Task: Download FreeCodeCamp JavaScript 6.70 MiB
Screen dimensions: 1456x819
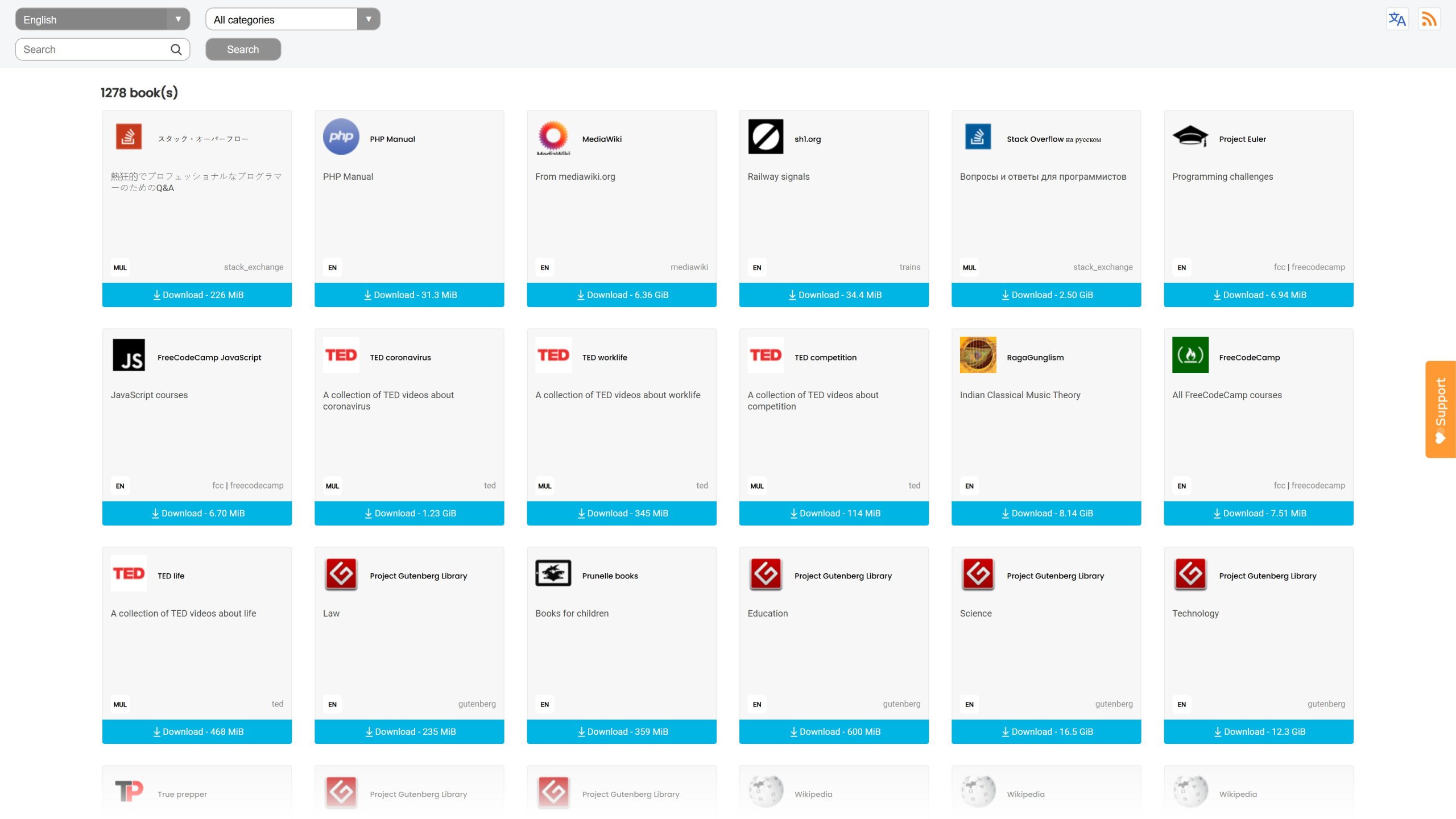Action: [x=197, y=513]
